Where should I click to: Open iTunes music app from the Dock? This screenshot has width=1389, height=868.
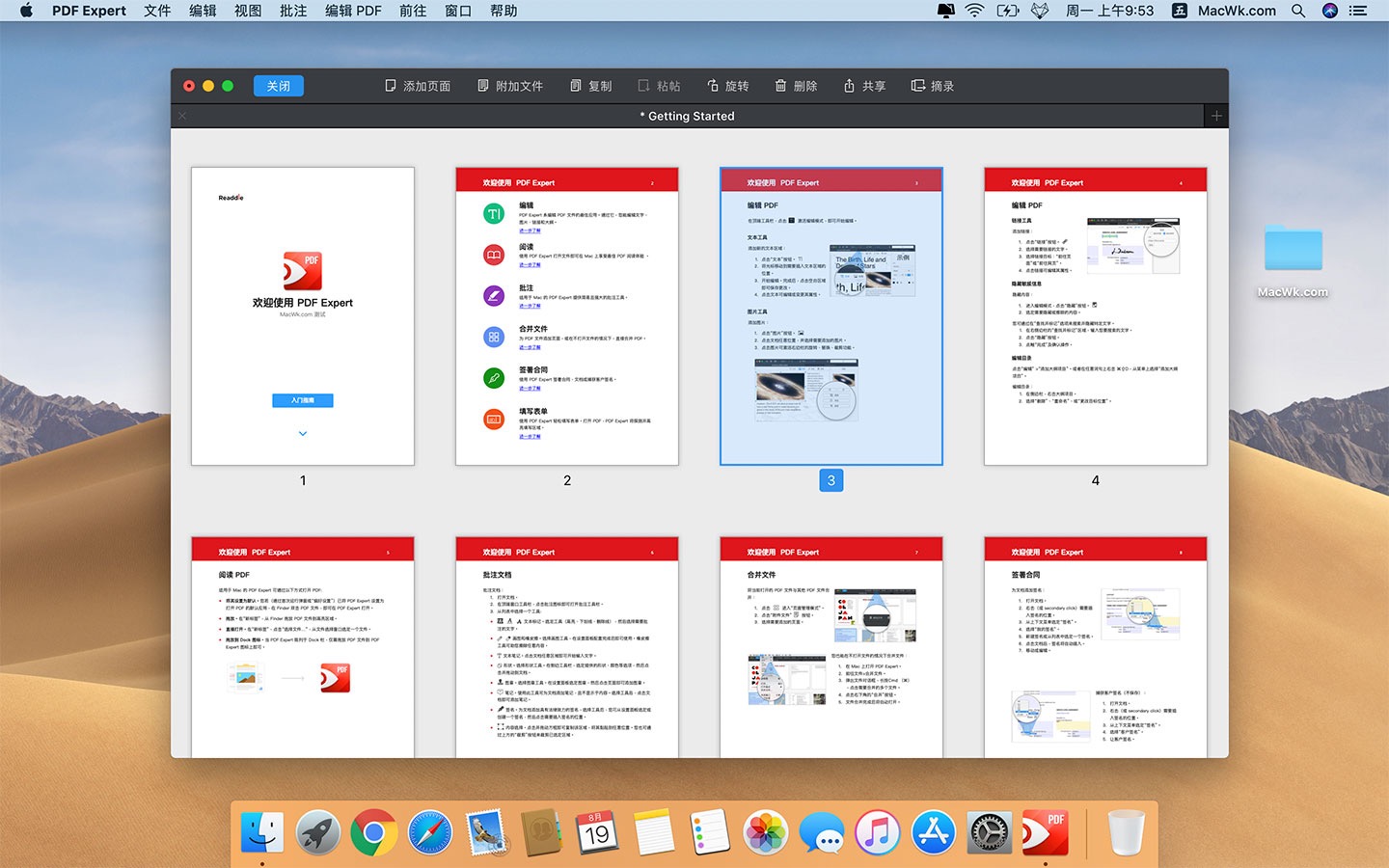(878, 832)
